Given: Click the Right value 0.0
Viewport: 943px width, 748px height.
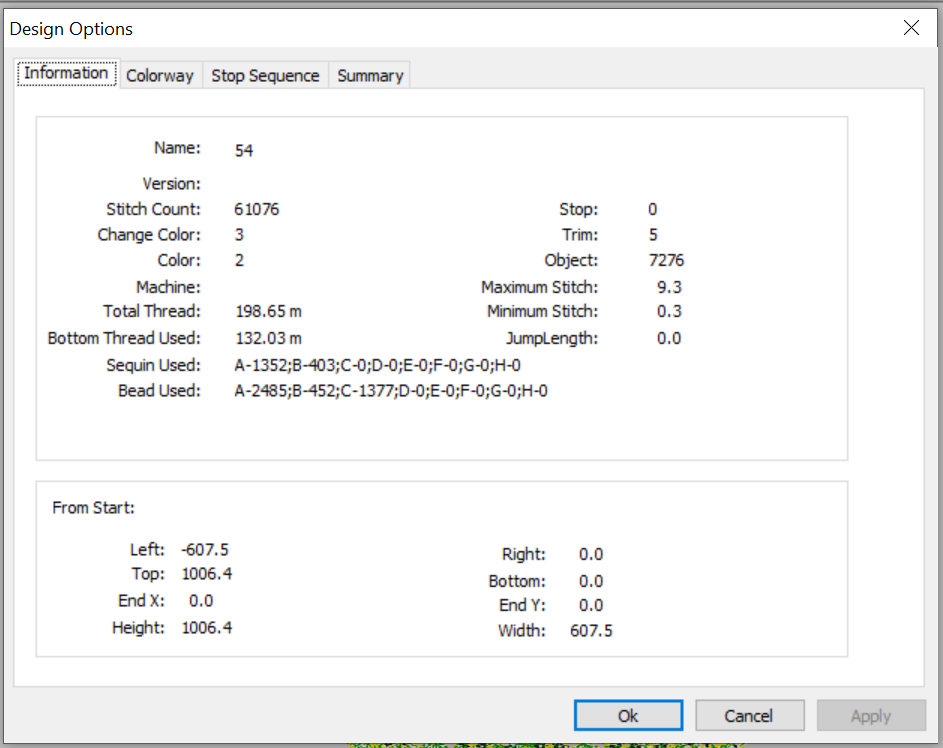Looking at the screenshot, I should coord(591,554).
